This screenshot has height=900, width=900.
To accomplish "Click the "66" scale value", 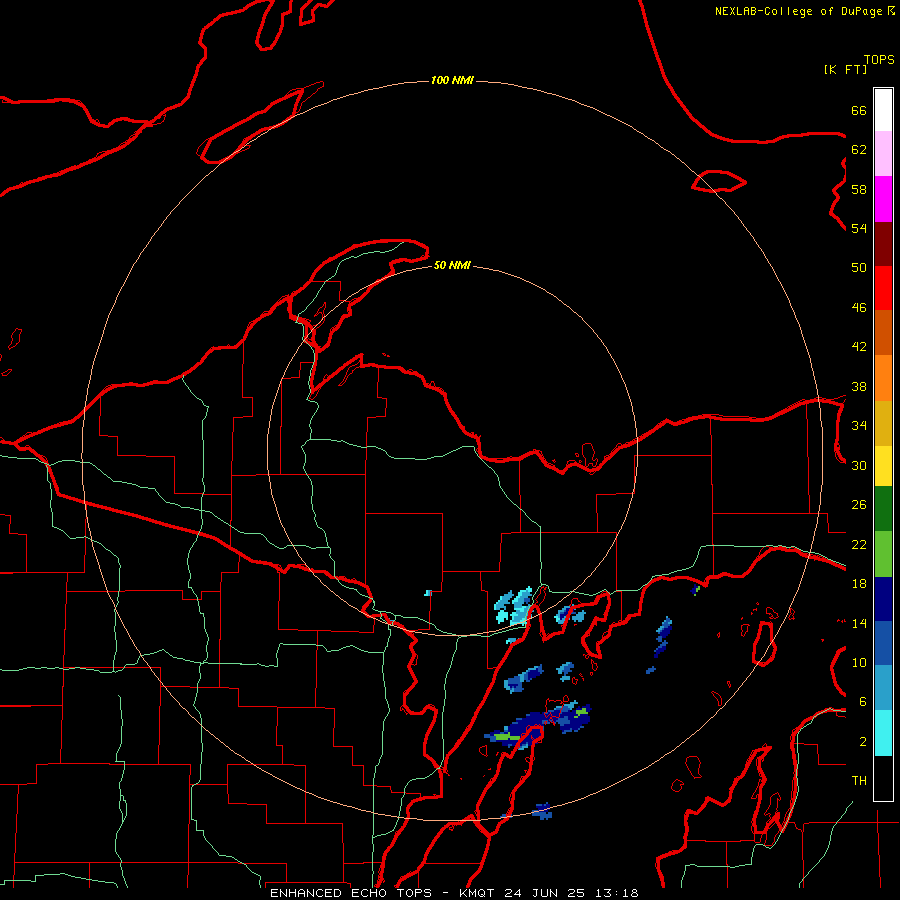I will [859, 110].
